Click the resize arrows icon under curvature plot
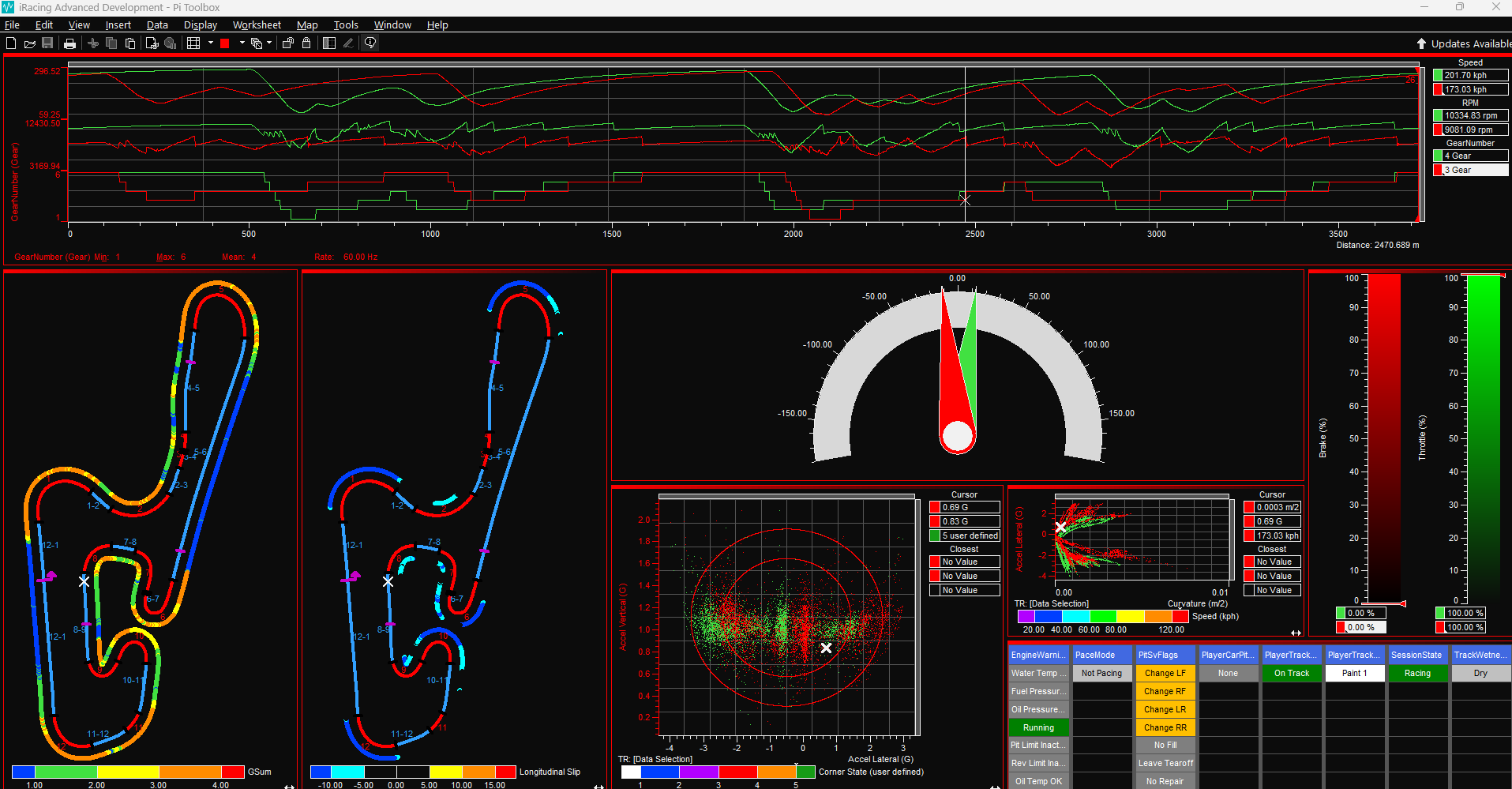Viewport: 1512px width, 789px height. [1296, 633]
